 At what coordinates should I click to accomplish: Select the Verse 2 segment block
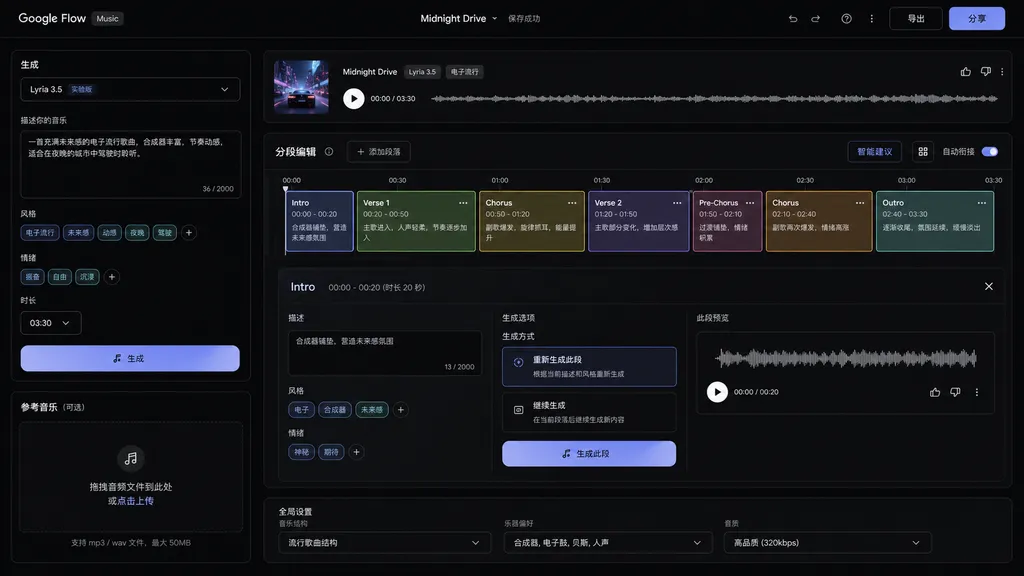[639, 221]
